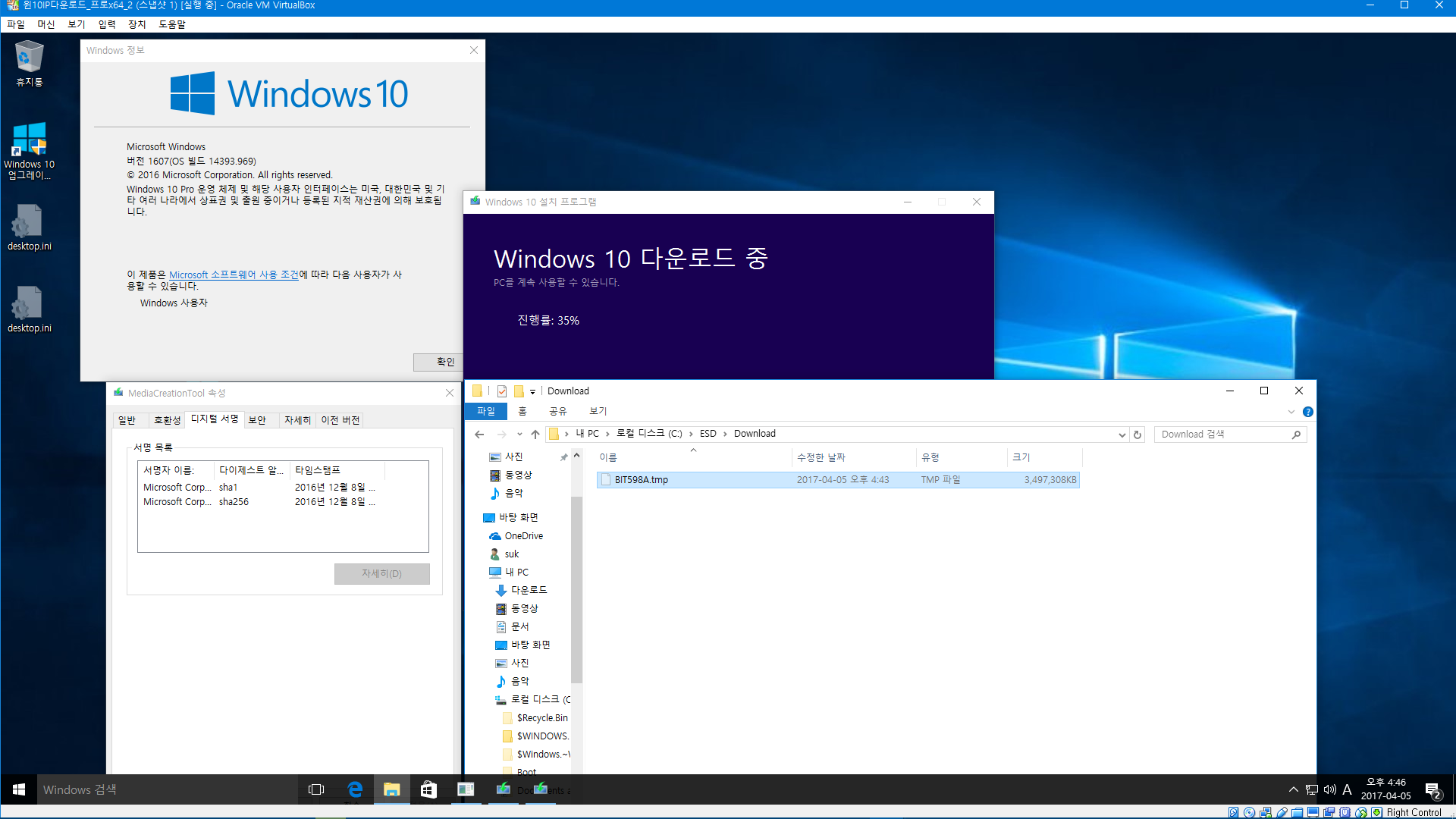The height and width of the screenshot is (819, 1456).
Task: Open File Explorer from the taskbar
Action: pos(391,789)
